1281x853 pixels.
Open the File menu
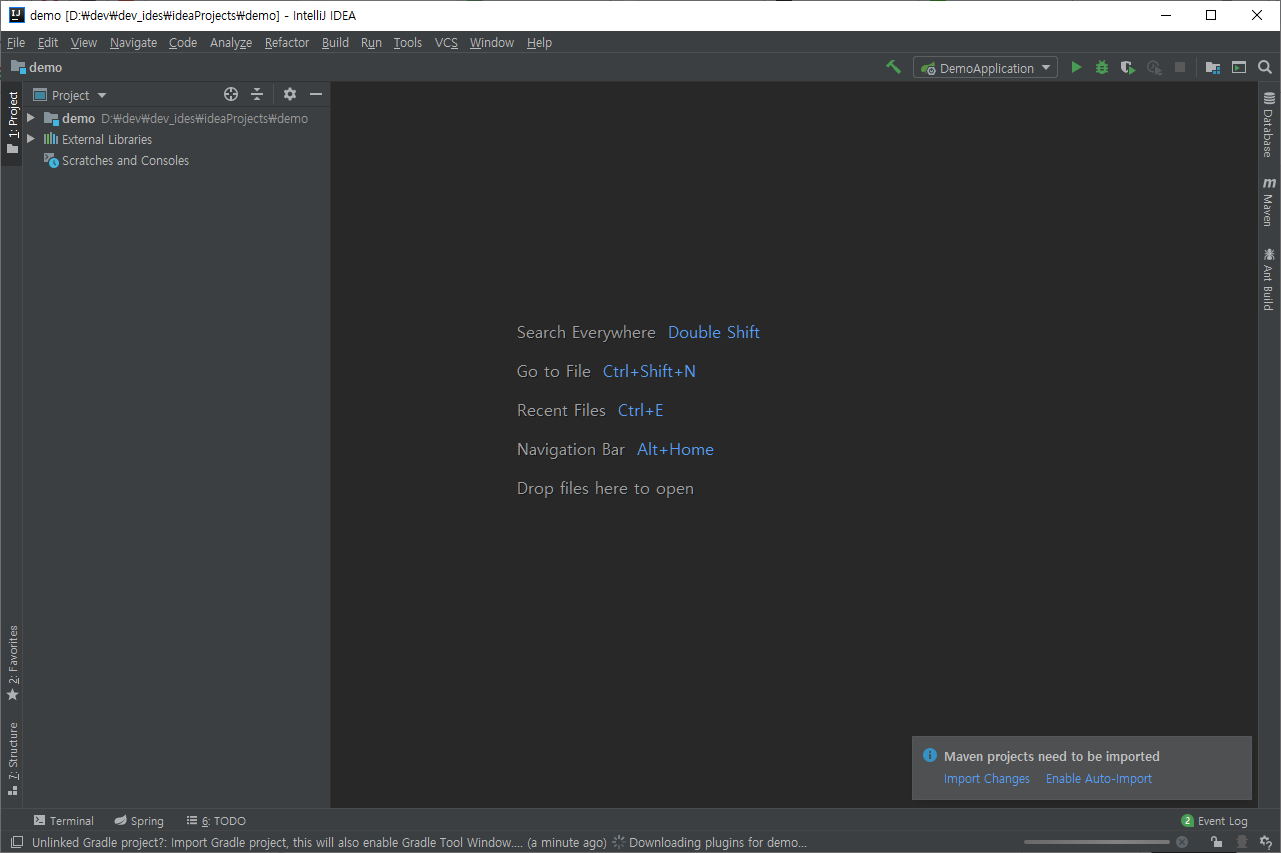click(x=16, y=42)
